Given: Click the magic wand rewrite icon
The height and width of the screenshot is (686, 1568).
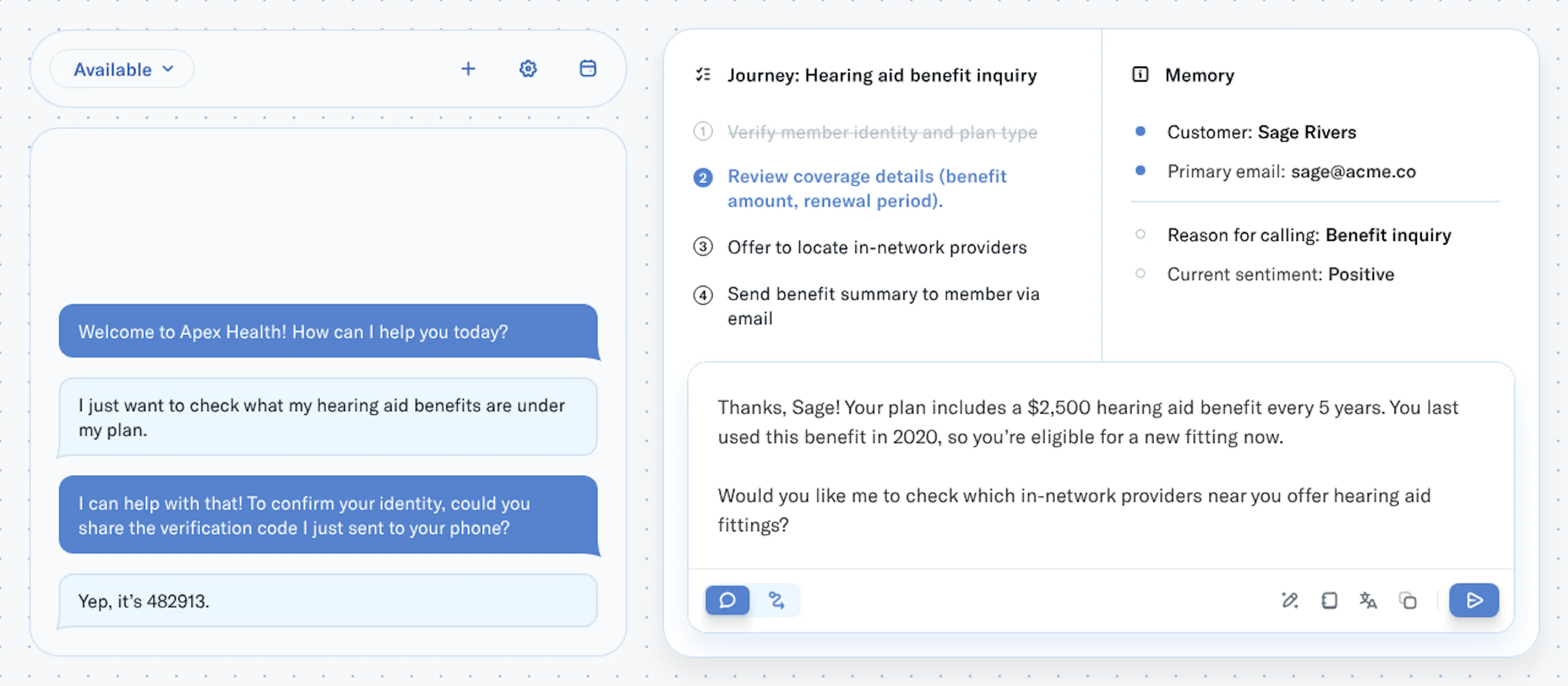Looking at the screenshot, I should (x=1289, y=601).
